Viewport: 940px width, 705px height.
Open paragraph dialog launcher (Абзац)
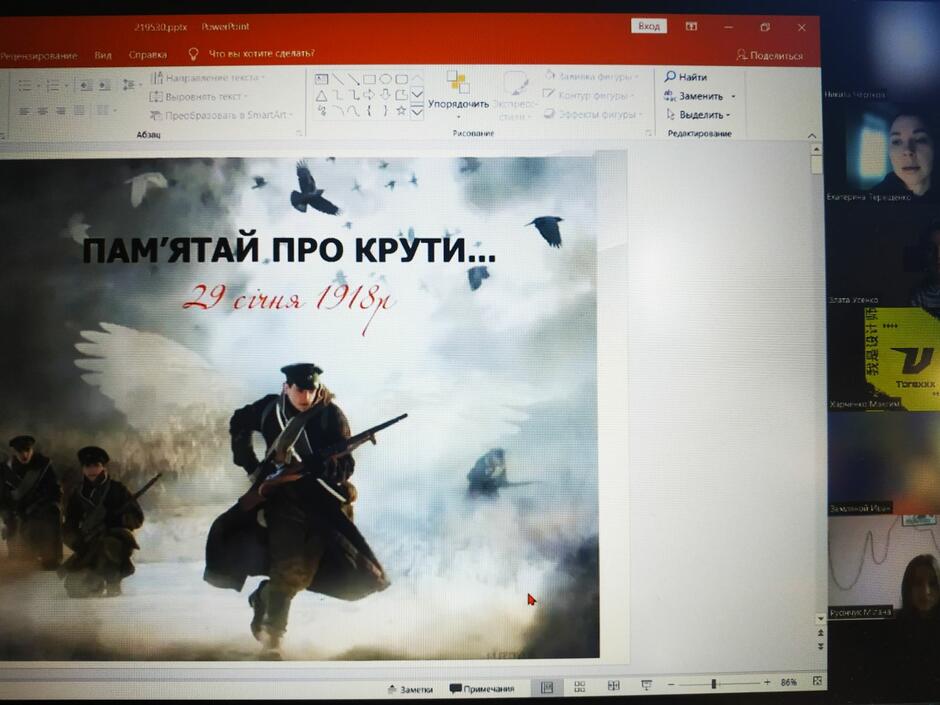pos(299,133)
